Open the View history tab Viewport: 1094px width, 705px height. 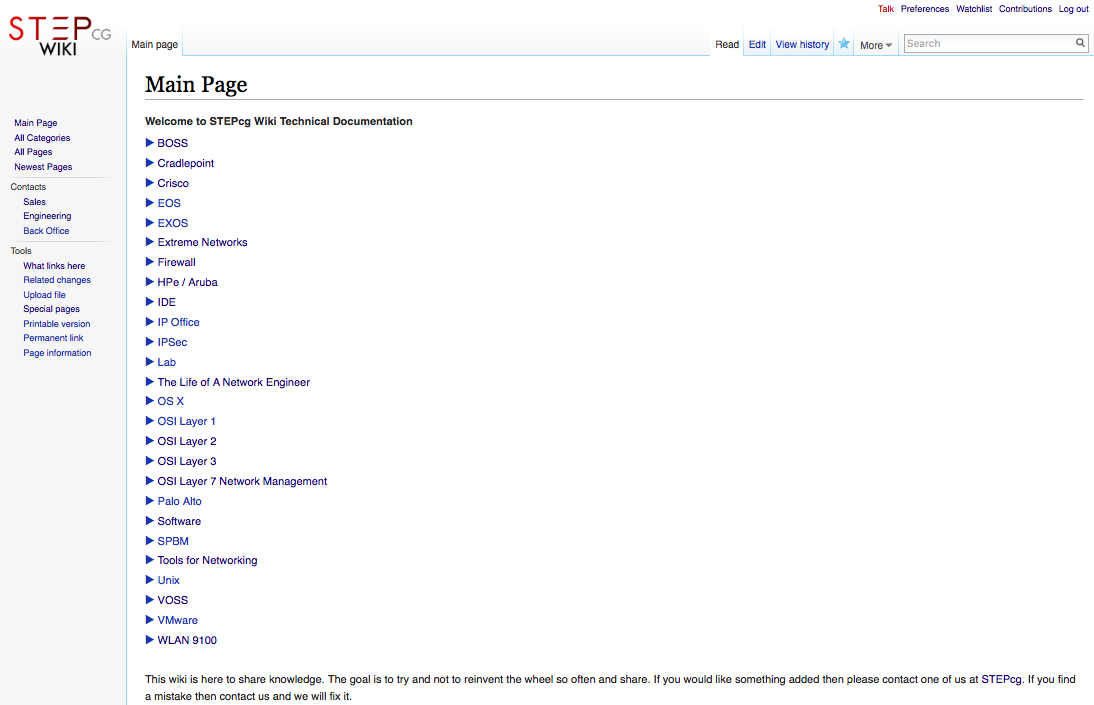[x=802, y=45]
